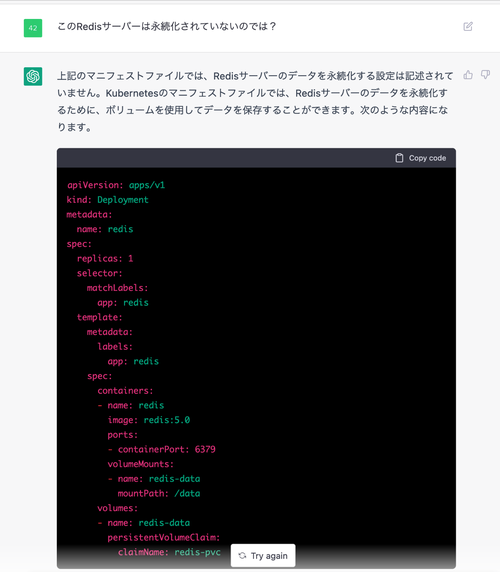Click the green user avatar 42
500x572 pixels.
pos(33,28)
